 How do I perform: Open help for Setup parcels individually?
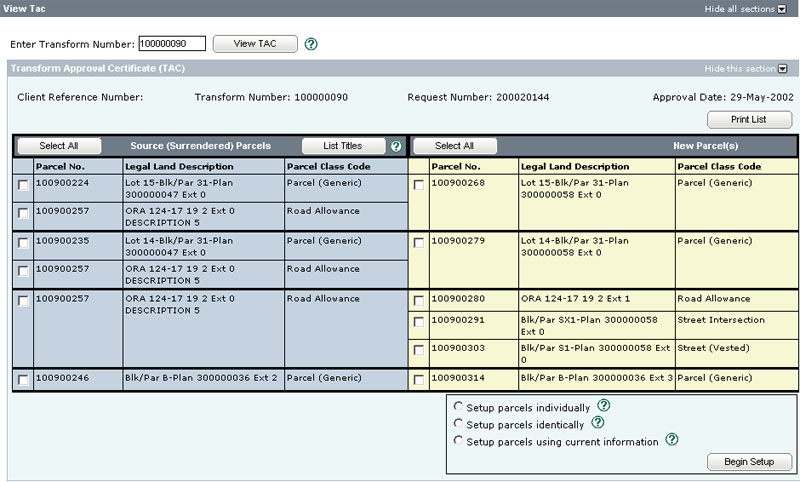(x=604, y=405)
